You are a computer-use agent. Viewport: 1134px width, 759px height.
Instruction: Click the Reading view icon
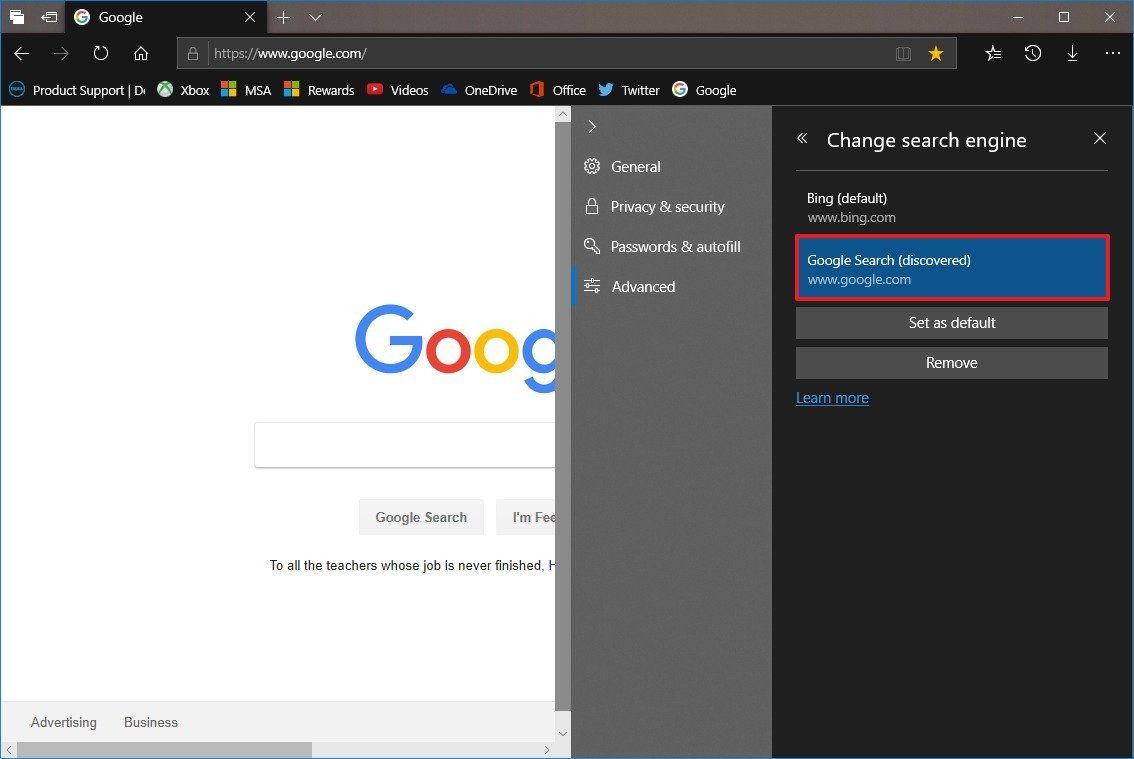tap(903, 53)
